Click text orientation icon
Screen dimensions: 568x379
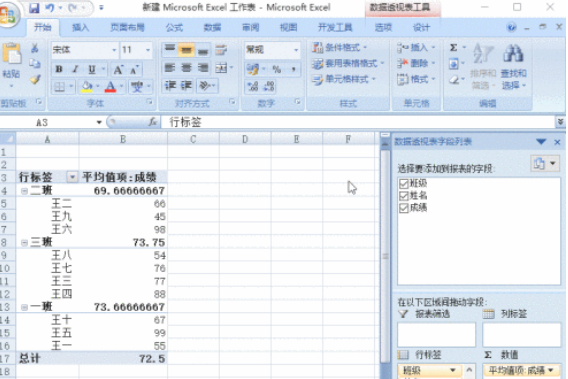pyautogui.click(x=205, y=86)
